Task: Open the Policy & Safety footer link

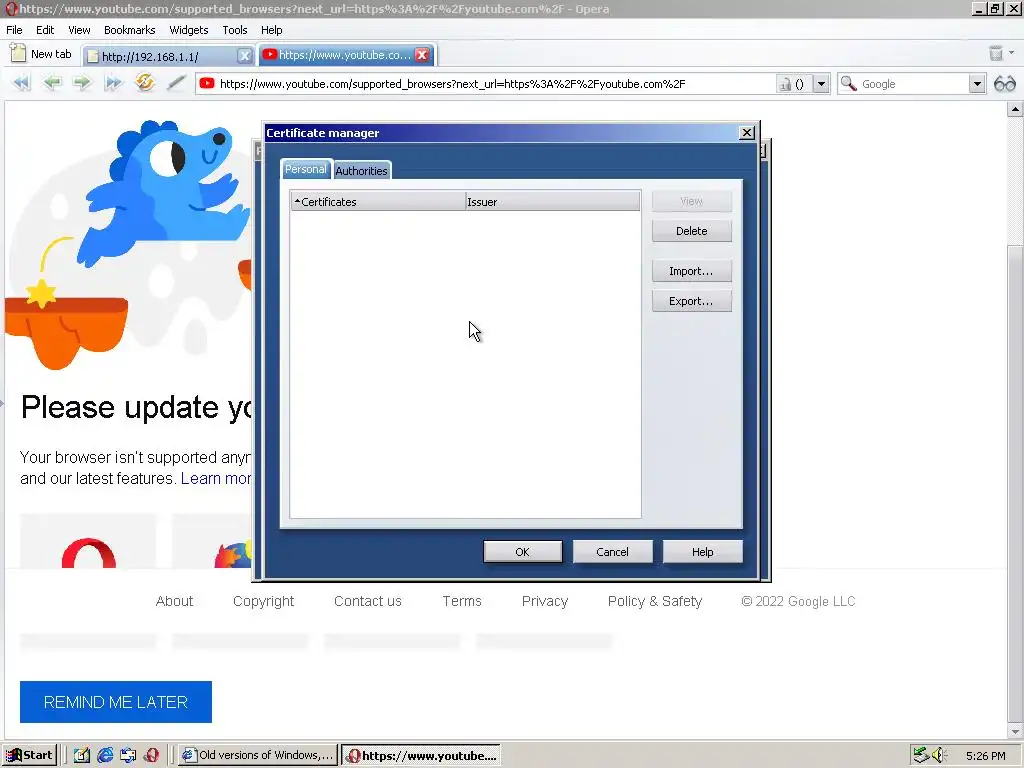Action: pos(655,601)
